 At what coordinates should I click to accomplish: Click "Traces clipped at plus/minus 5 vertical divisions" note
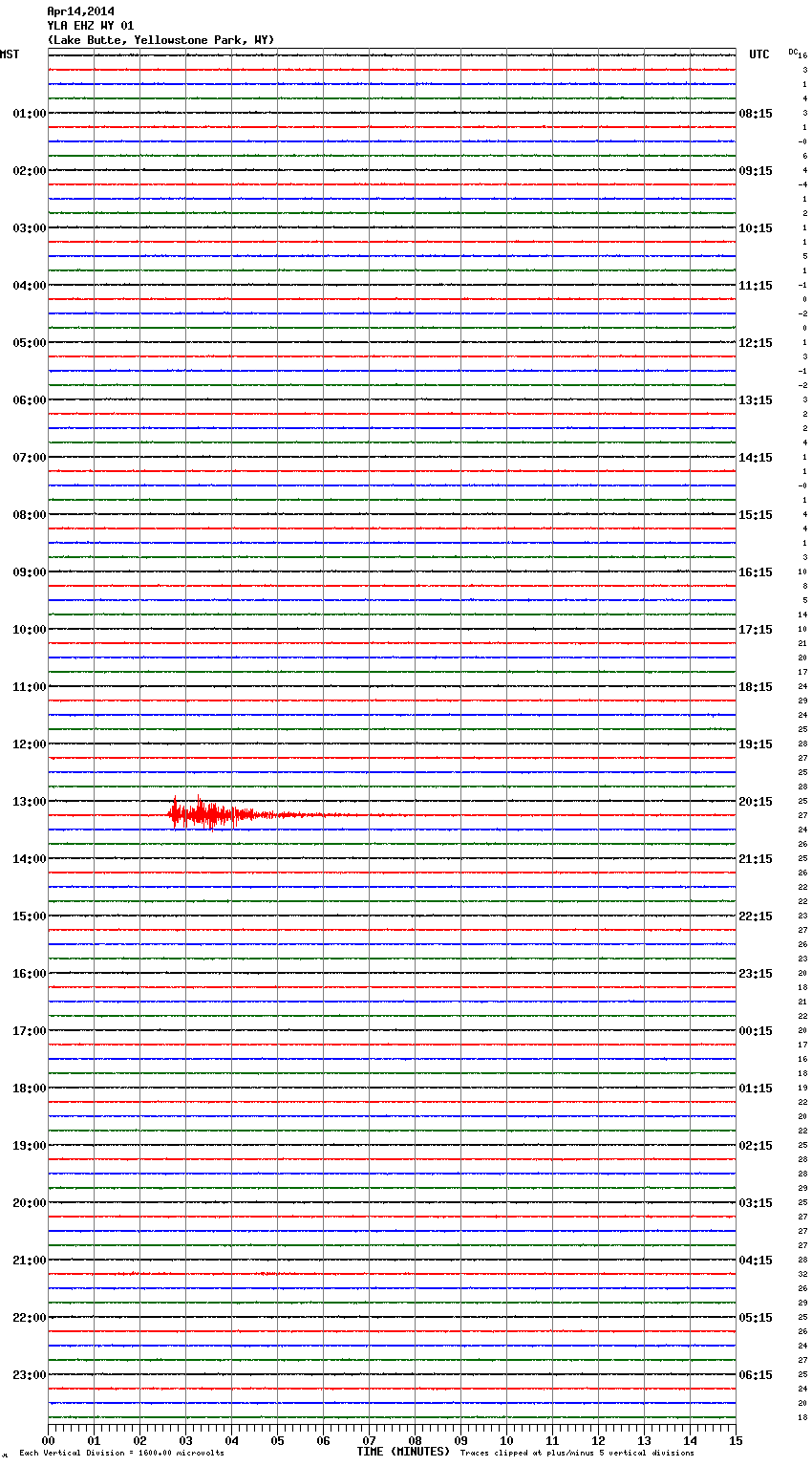[x=577, y=1453]
